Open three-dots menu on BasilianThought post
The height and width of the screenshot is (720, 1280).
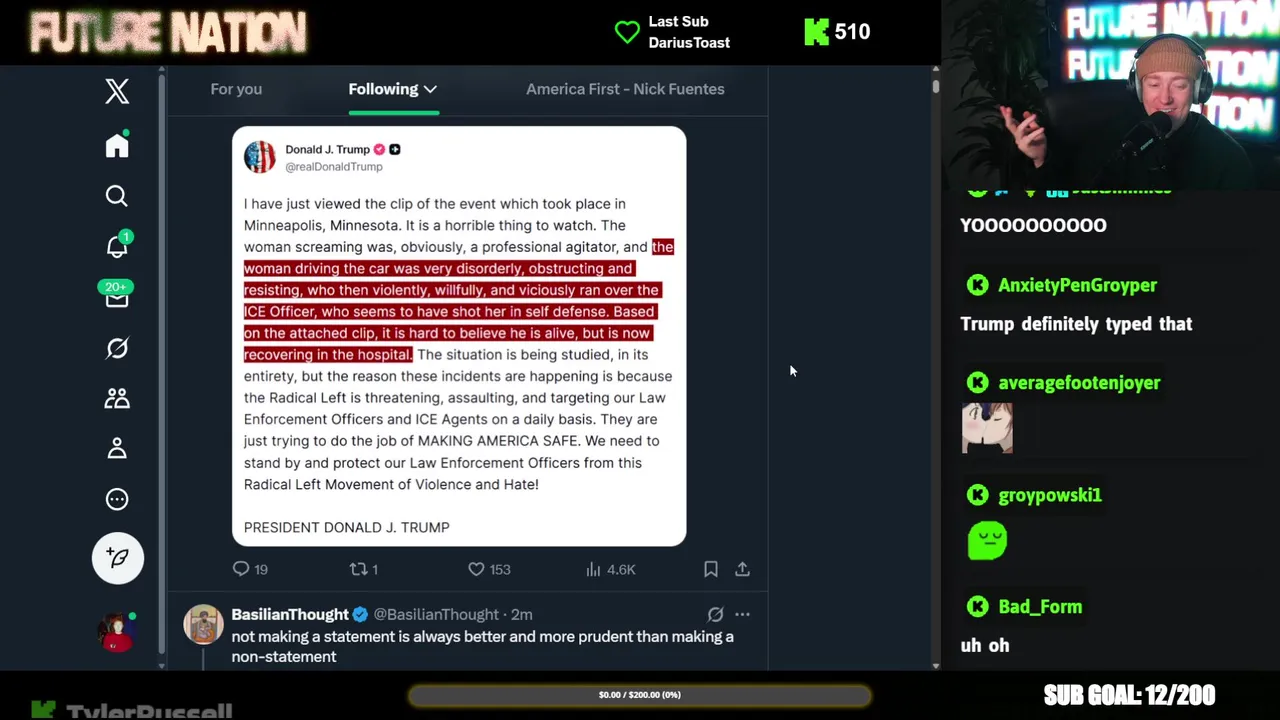coord(742,614)
